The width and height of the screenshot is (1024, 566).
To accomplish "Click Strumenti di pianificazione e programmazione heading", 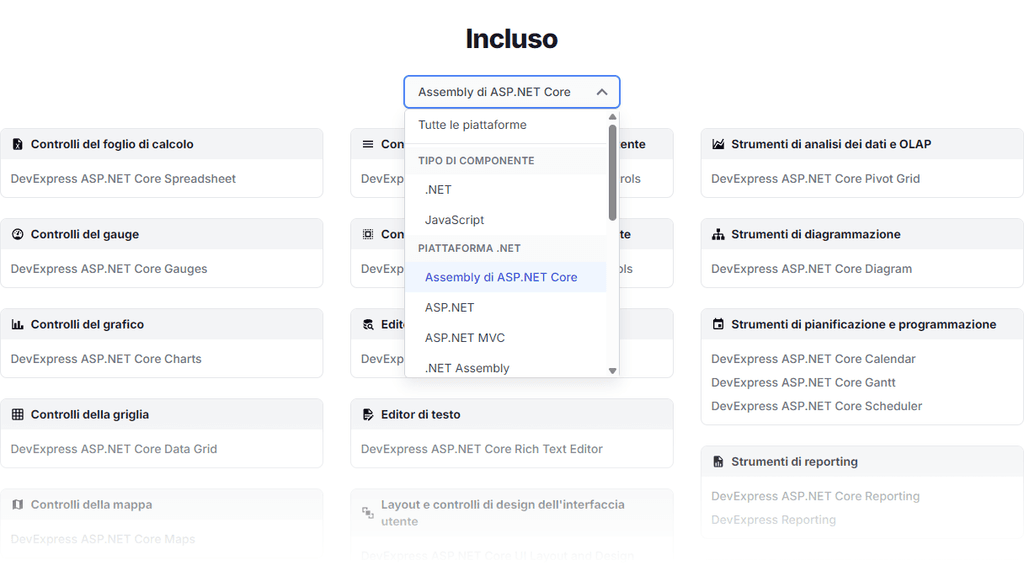I will (863, 324).
